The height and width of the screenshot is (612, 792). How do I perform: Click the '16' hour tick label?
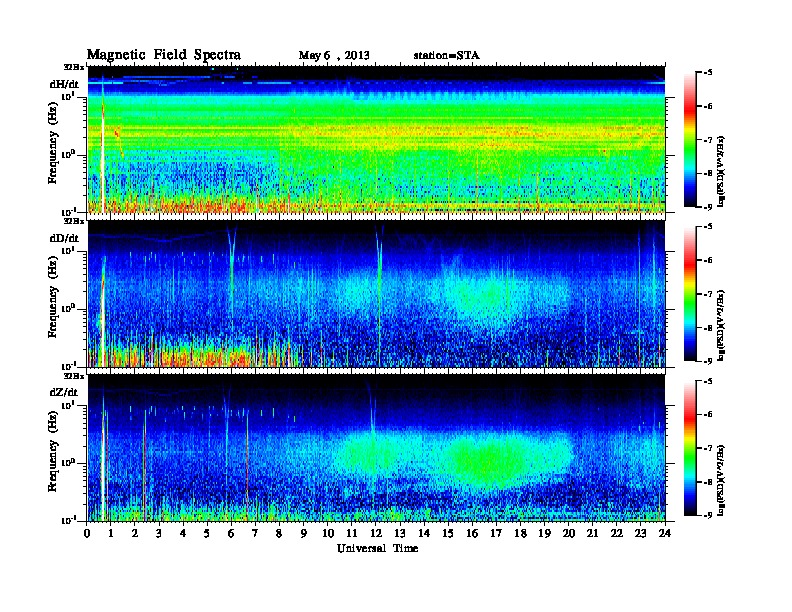coord(472,534)
